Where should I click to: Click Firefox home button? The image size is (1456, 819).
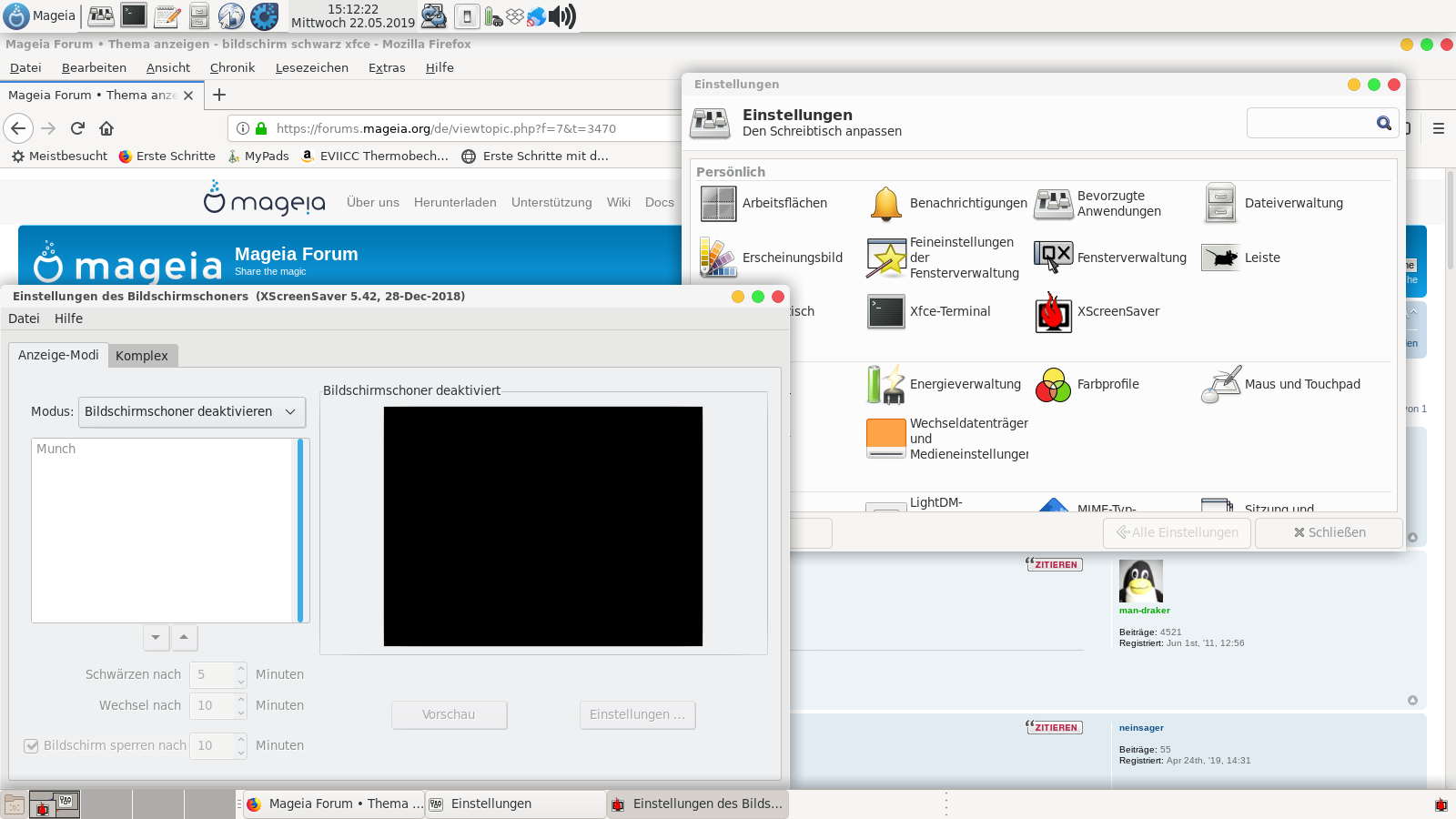click(x=106, y=128)
